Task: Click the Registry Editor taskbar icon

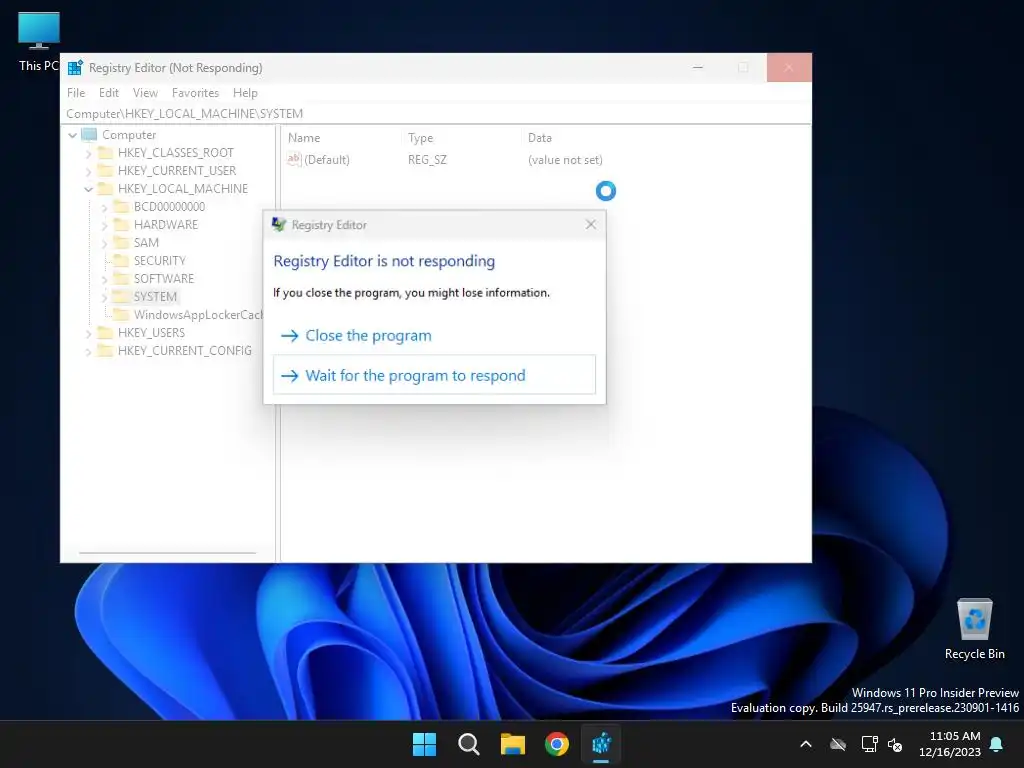Action: point(601,744)
